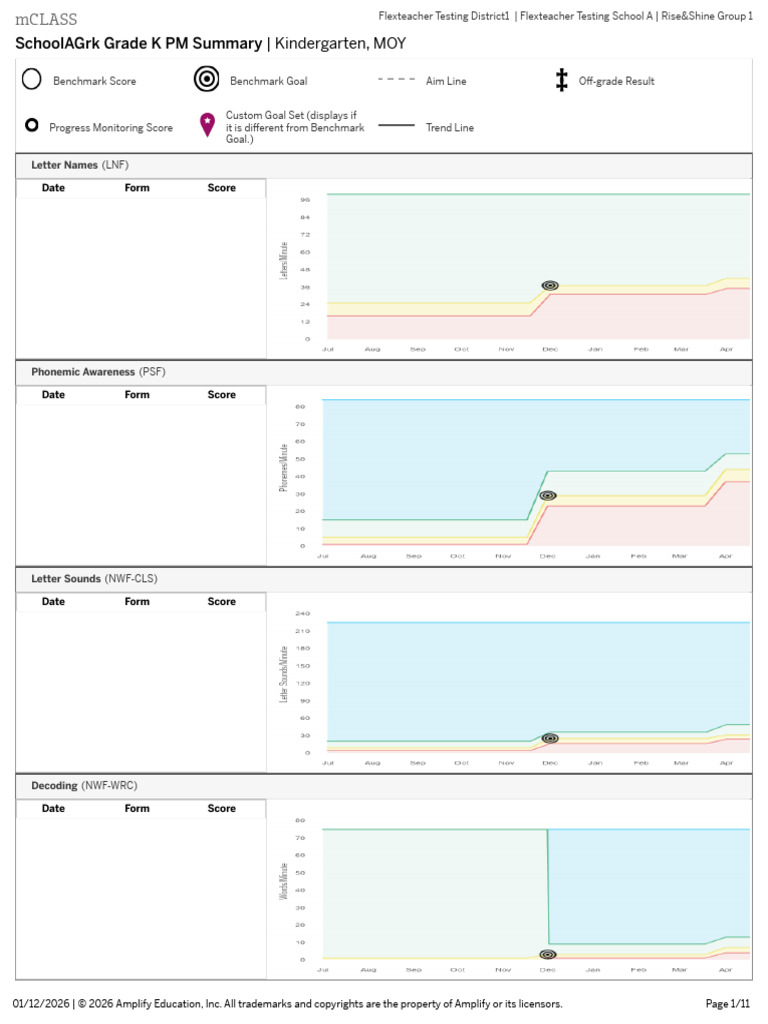Click the purple Custom Goal Set pin icon
This screenshot has height=1024, width=768.
tap(207, 125)
